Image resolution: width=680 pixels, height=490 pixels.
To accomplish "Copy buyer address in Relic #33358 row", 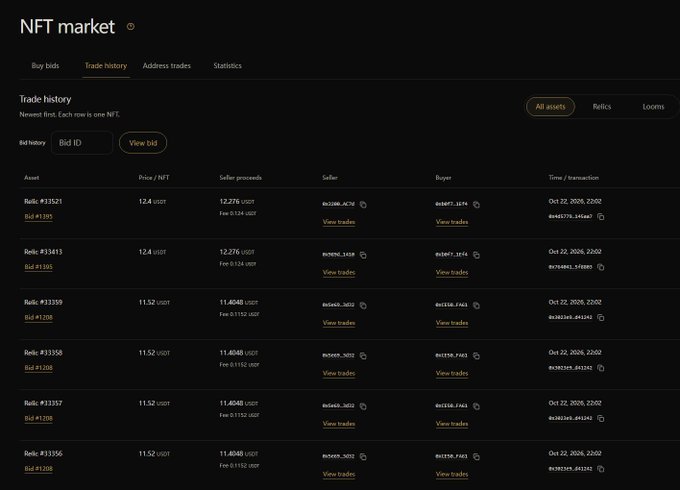I will pos(476,356).
